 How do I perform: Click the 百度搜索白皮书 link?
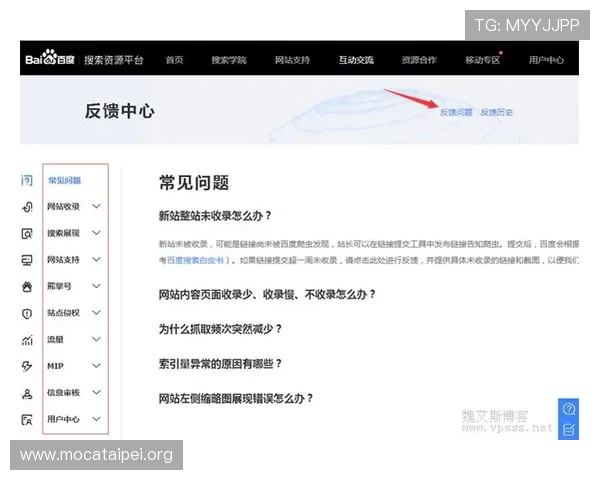[x=196, y=260]
